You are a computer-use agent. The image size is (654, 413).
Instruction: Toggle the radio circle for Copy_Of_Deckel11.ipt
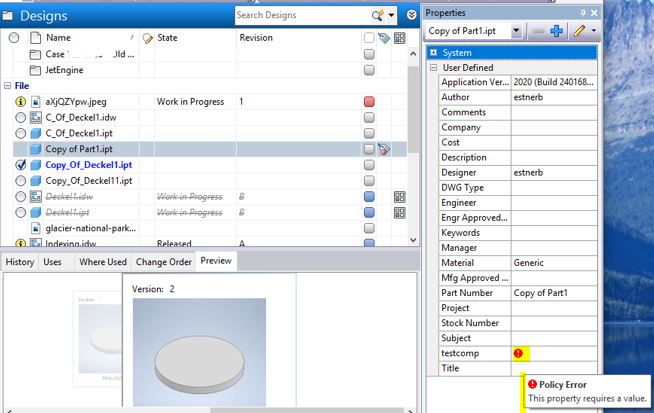20,181
